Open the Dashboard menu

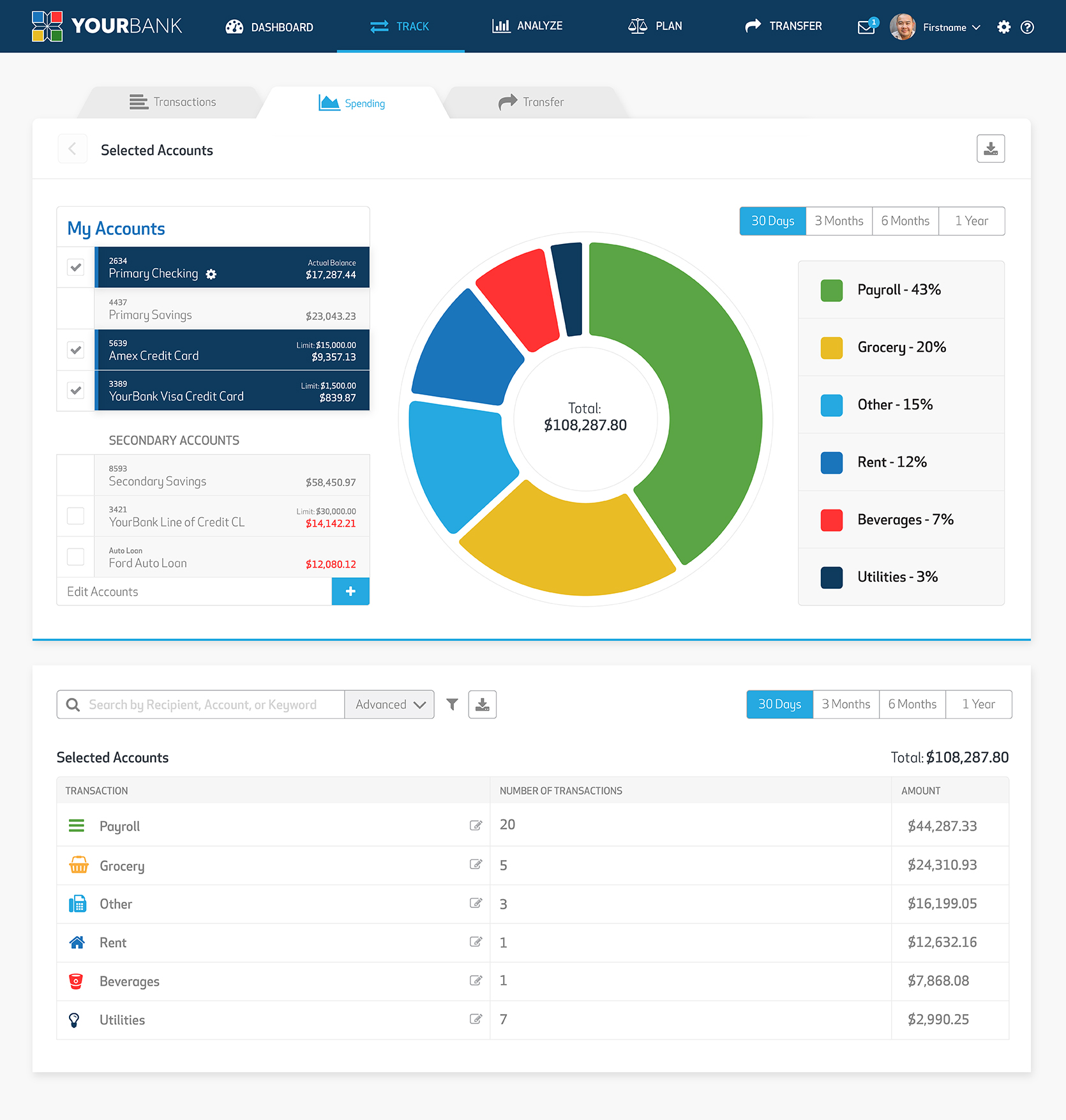[269, 27]
